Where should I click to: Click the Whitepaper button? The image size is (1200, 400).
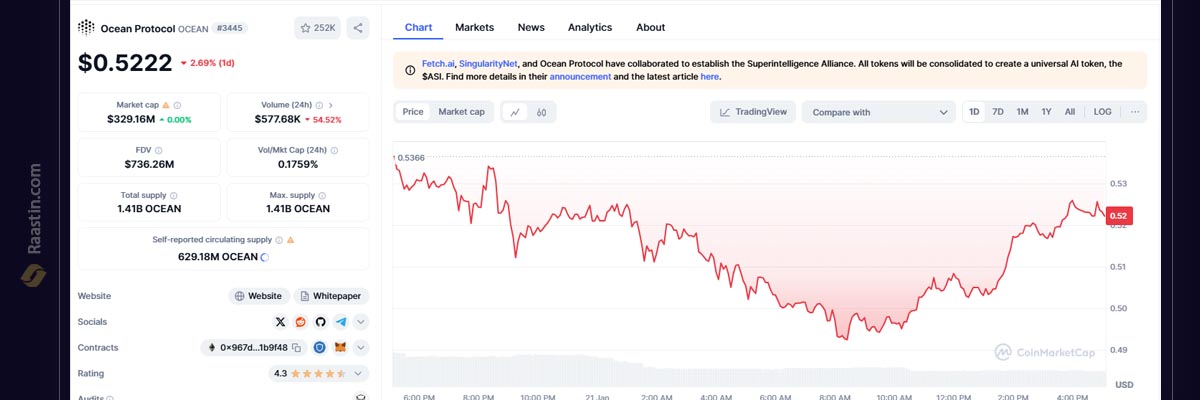(x=332, y=296)
